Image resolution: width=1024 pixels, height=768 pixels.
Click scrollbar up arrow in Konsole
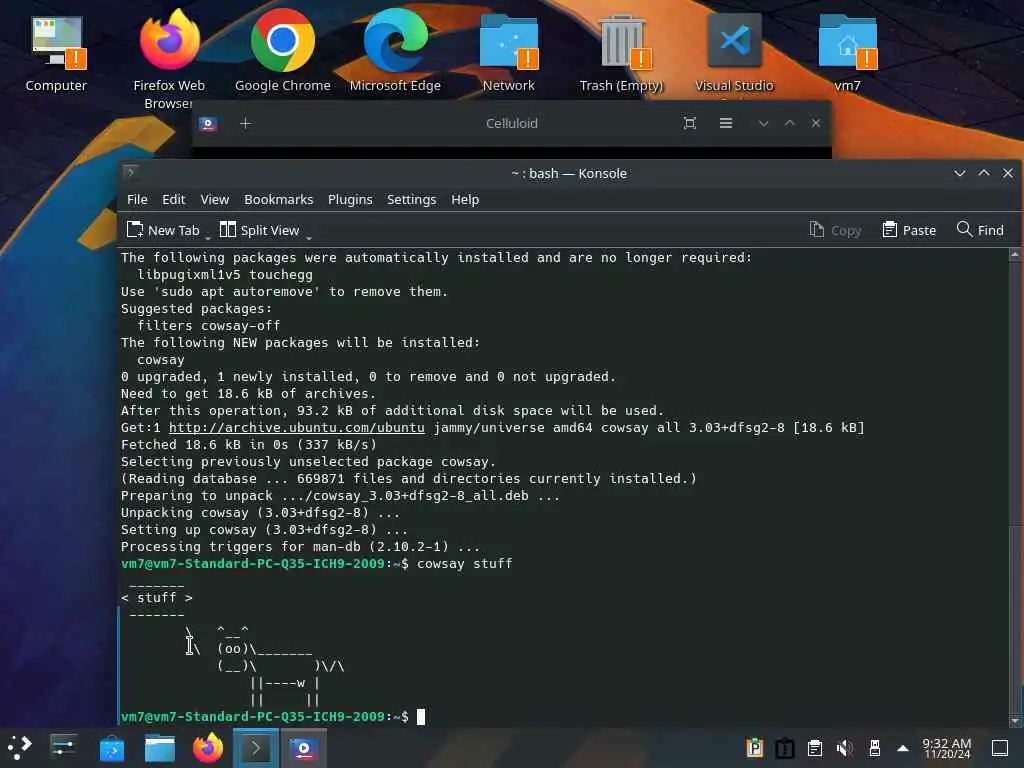coord(1014,255)
